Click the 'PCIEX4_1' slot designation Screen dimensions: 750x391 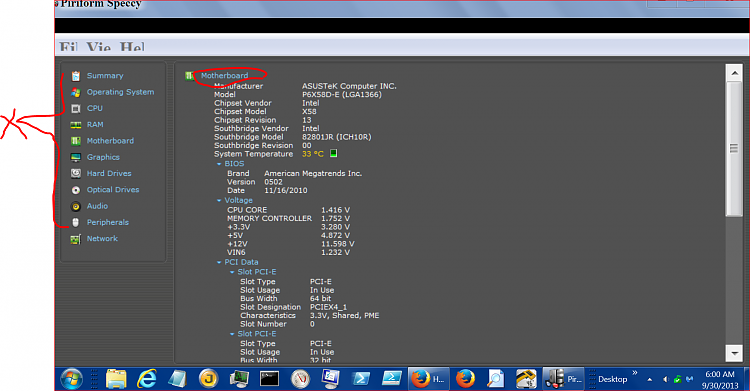pos(329,307)
